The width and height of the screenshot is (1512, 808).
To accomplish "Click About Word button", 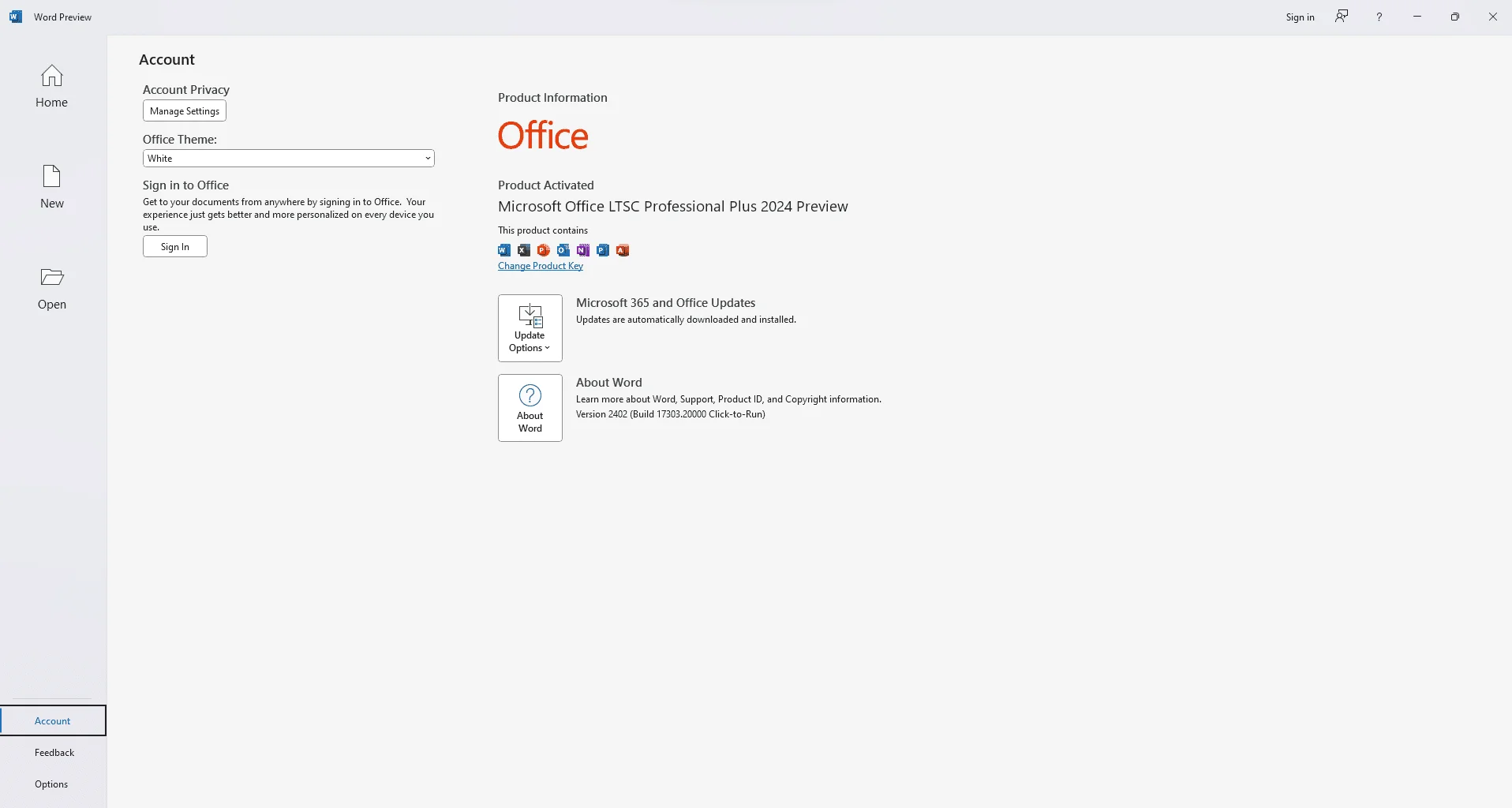I will [x=530, y=408].
